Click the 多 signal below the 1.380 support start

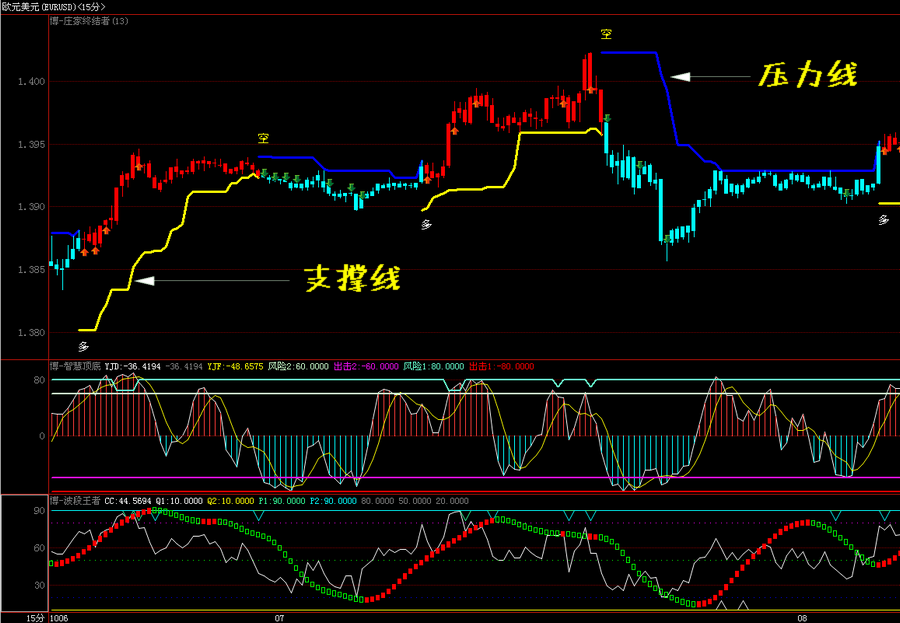pyautogui.click(x=84, y=346)
